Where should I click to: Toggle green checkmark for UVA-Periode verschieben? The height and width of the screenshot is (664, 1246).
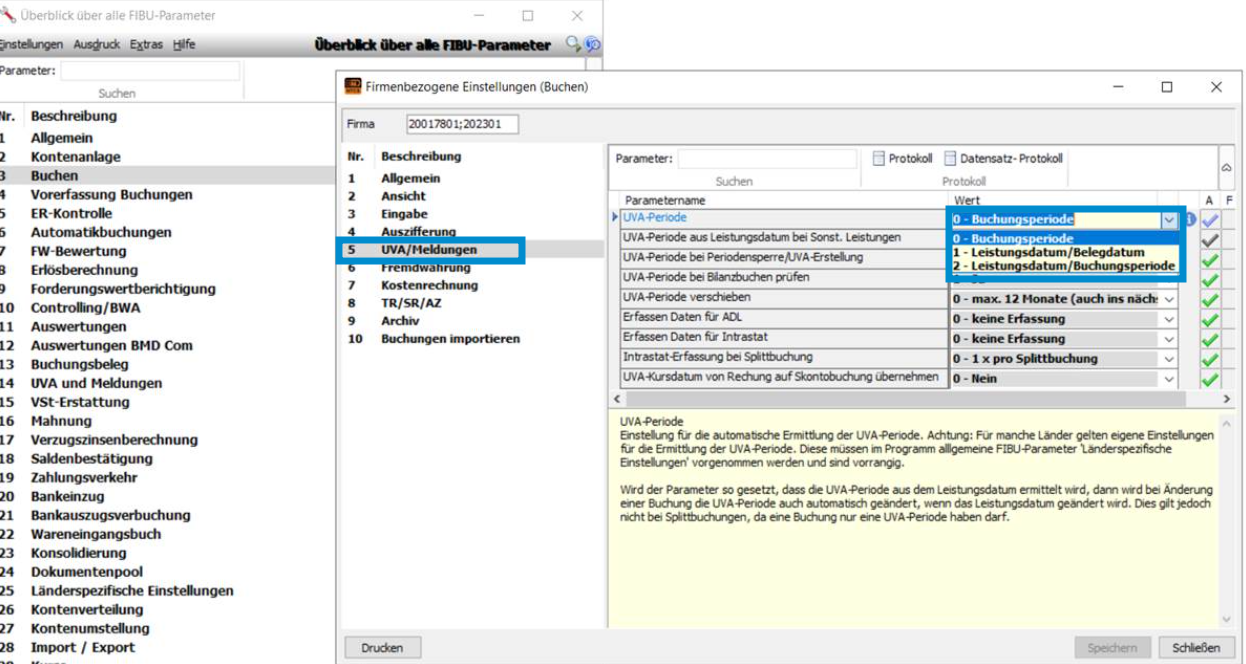click(x=1210, y=299)
